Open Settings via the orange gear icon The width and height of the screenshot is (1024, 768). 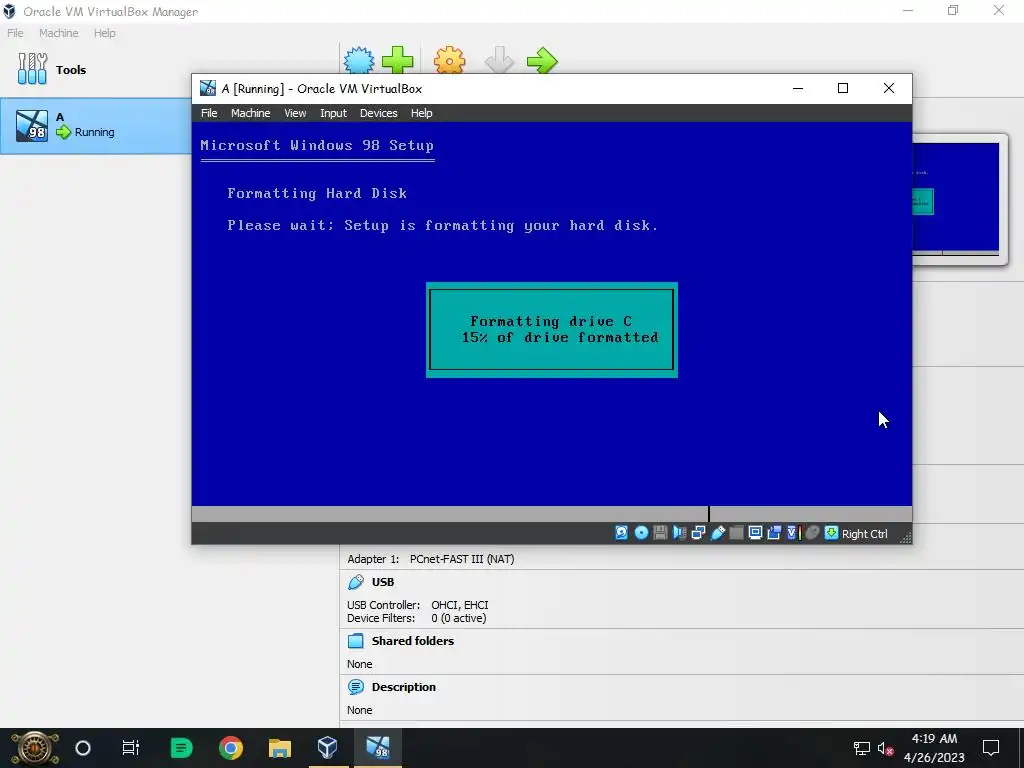click(x=449, y=60)
